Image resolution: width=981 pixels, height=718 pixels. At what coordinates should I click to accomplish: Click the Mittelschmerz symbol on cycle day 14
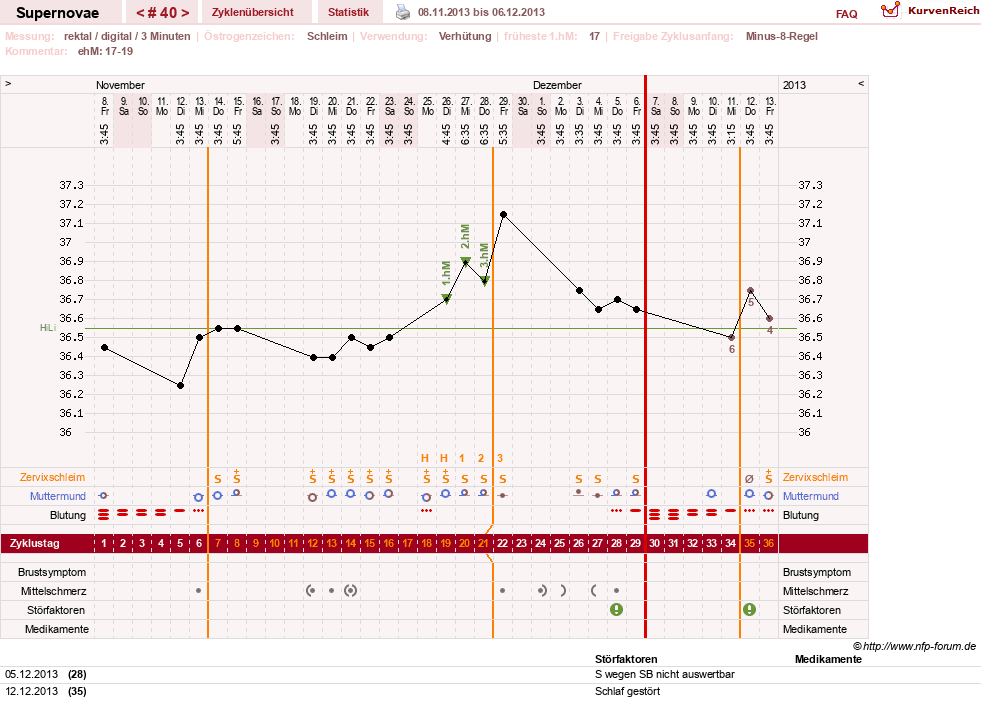pos(350,590)
